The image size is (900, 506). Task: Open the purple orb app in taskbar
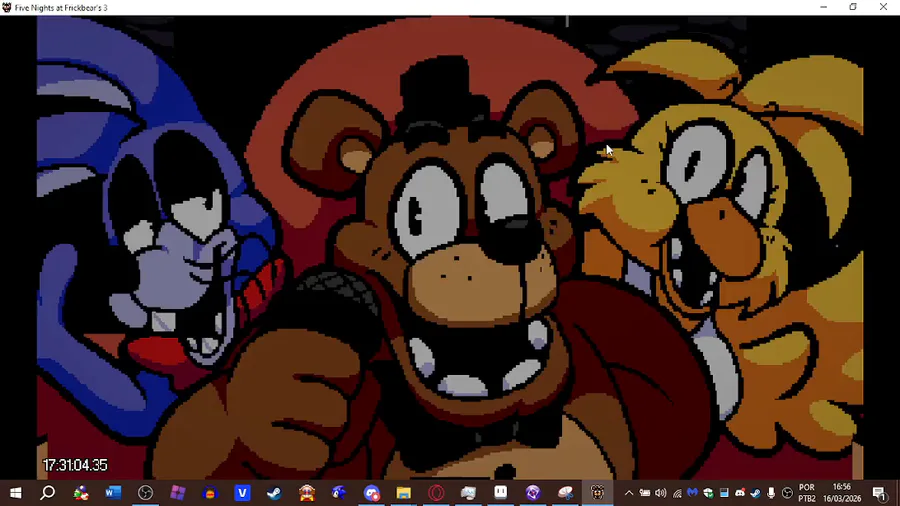(x=533, y=493)
